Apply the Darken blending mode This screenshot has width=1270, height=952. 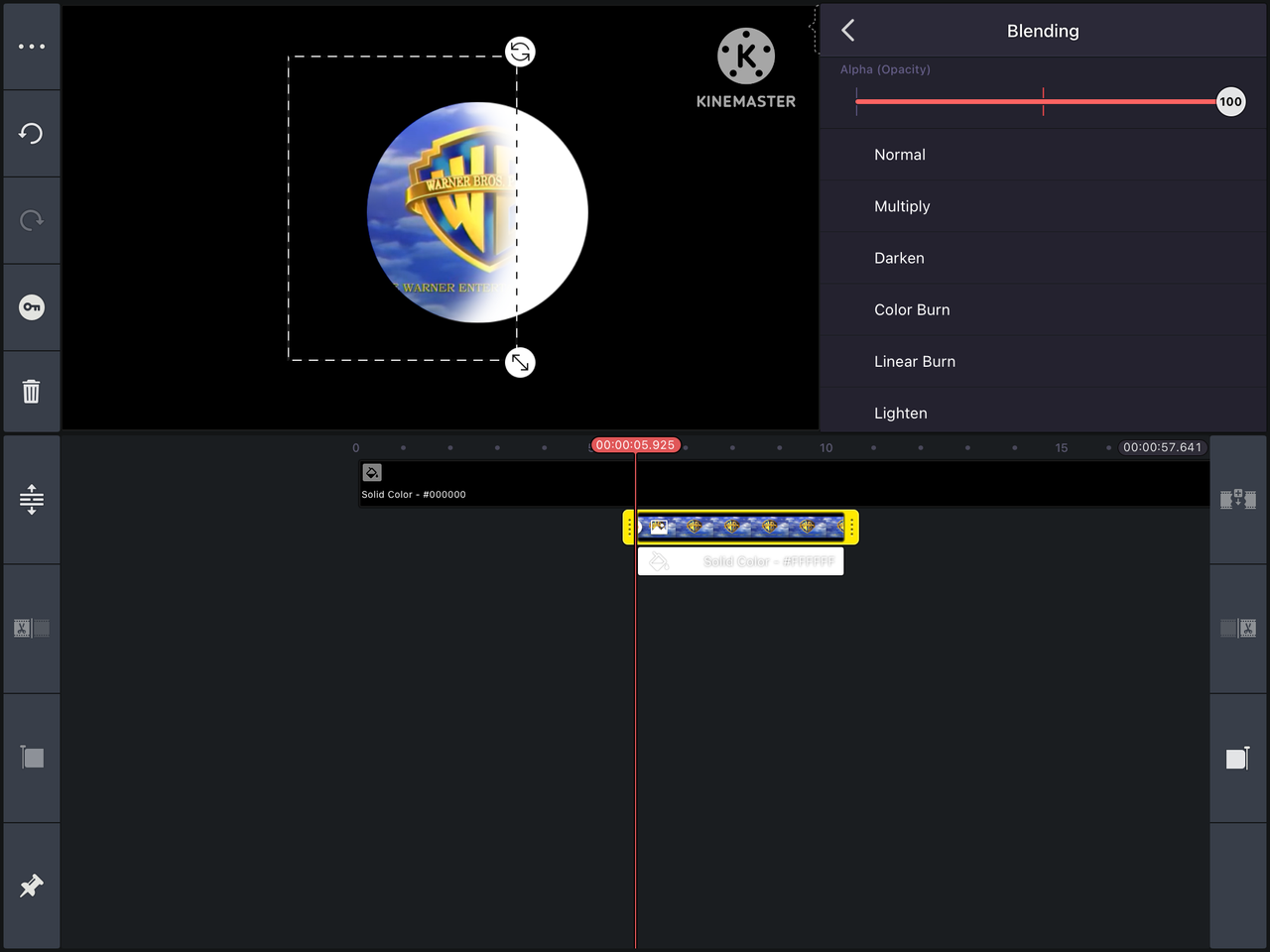coord(1043,258)
